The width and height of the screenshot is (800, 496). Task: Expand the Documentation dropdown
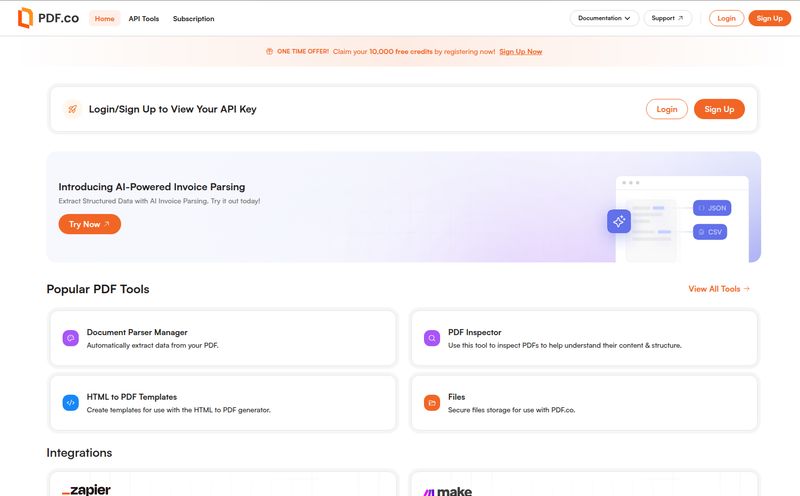tap(604, 18)
